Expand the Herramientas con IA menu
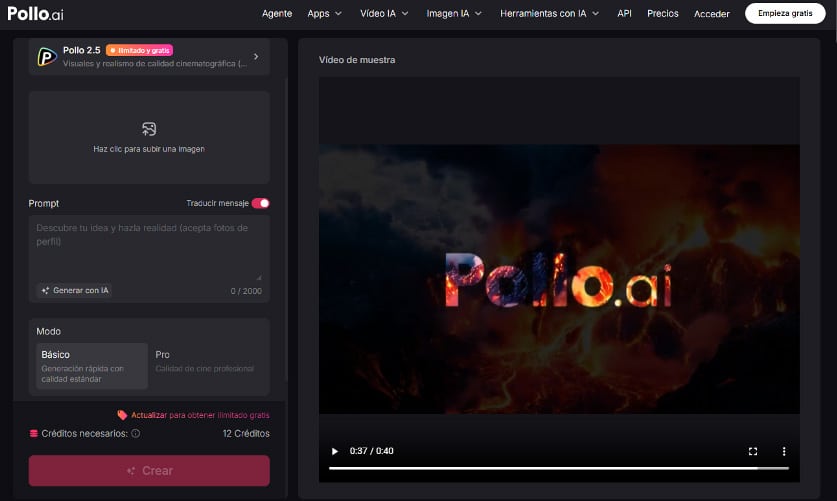 tap(549, 14)
